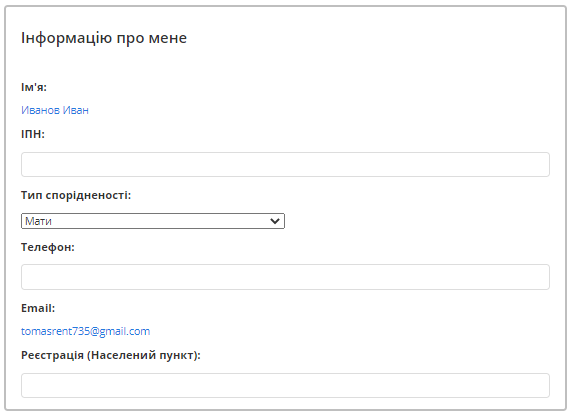The height and width of the screenshot is (419, 582).
Task: Follow the blue user name hyperlink
Action: 55,110
